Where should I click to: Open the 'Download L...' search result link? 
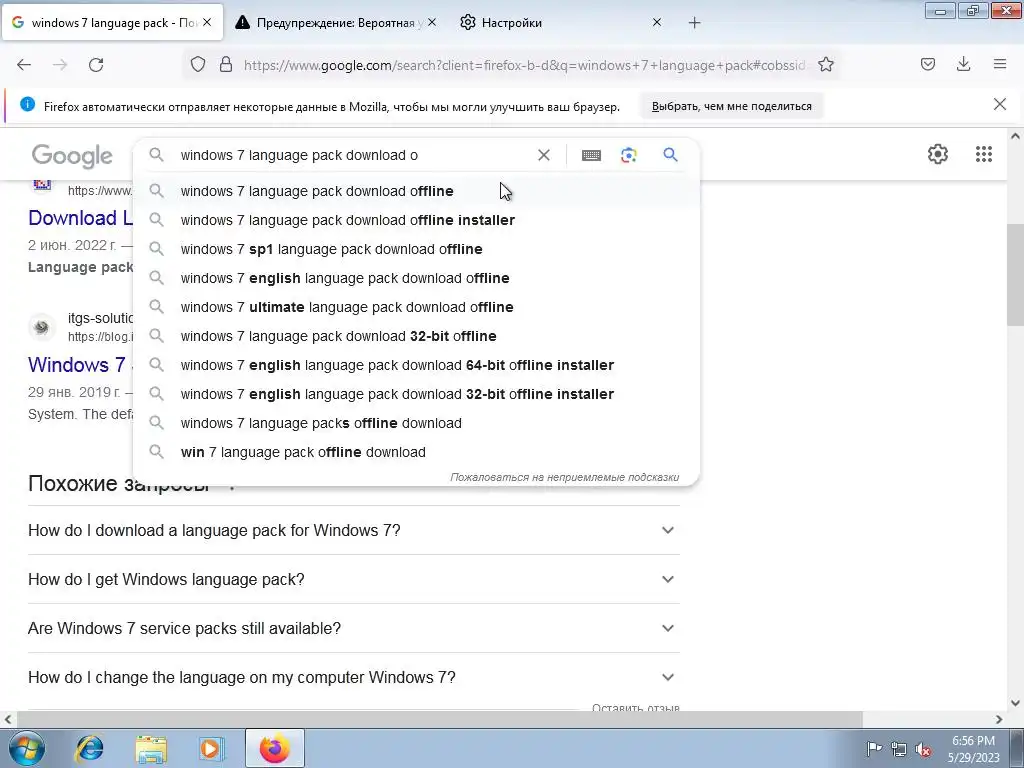click(x=80, y=218)
